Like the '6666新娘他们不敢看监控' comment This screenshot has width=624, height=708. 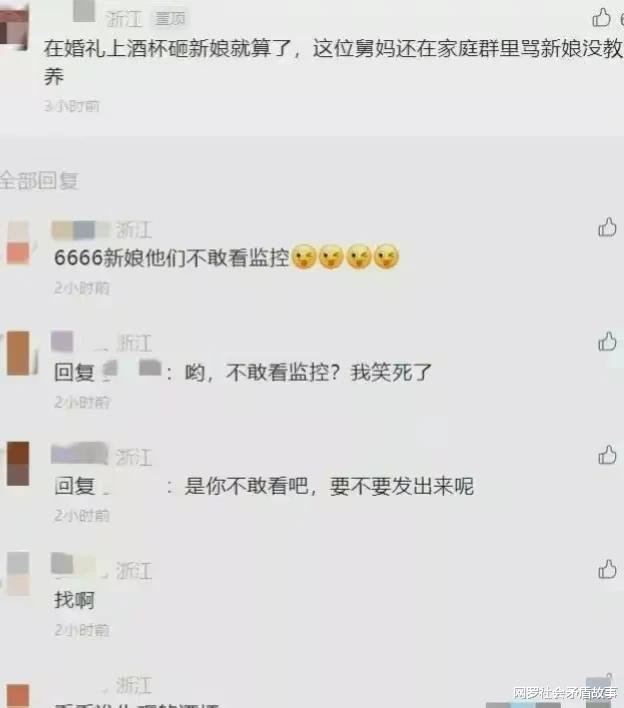[607, 227]
